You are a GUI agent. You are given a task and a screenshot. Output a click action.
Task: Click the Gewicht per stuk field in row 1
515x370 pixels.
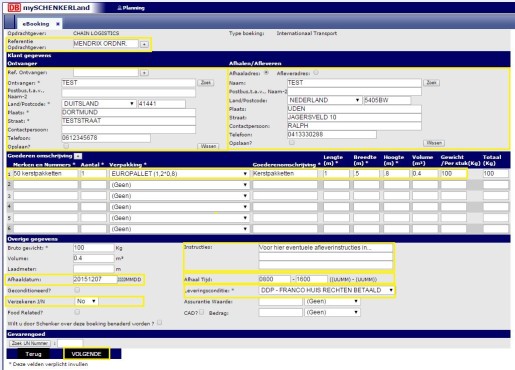pyautogui.click(x=453, y=174)
